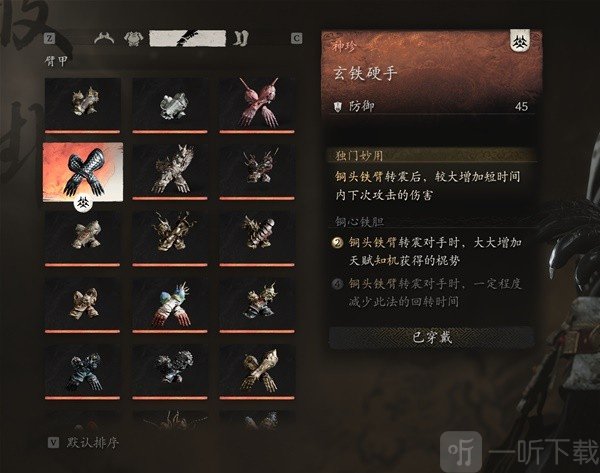Viewport: 600px width, 473px height.
Task: Click the set emblem badge on item card
Action: click(x=520, y=41)
